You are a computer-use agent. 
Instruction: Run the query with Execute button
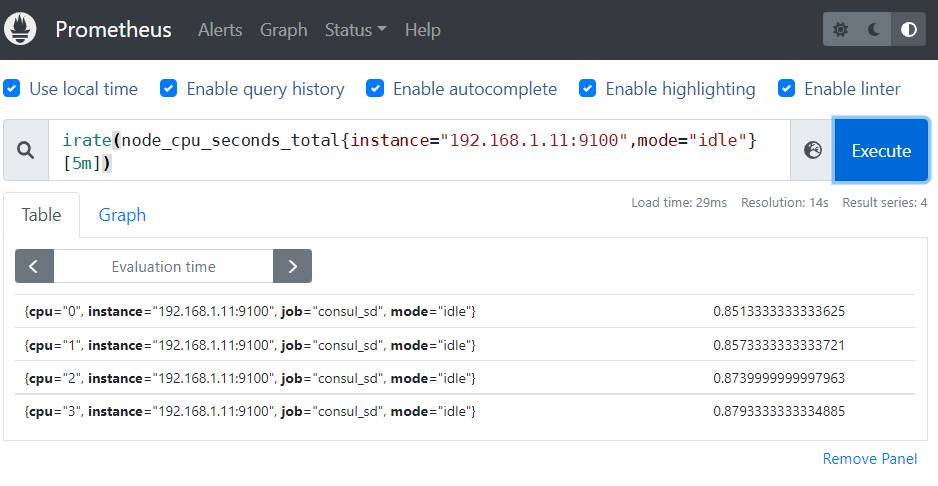pyautogui.click(x=881, y=150)
